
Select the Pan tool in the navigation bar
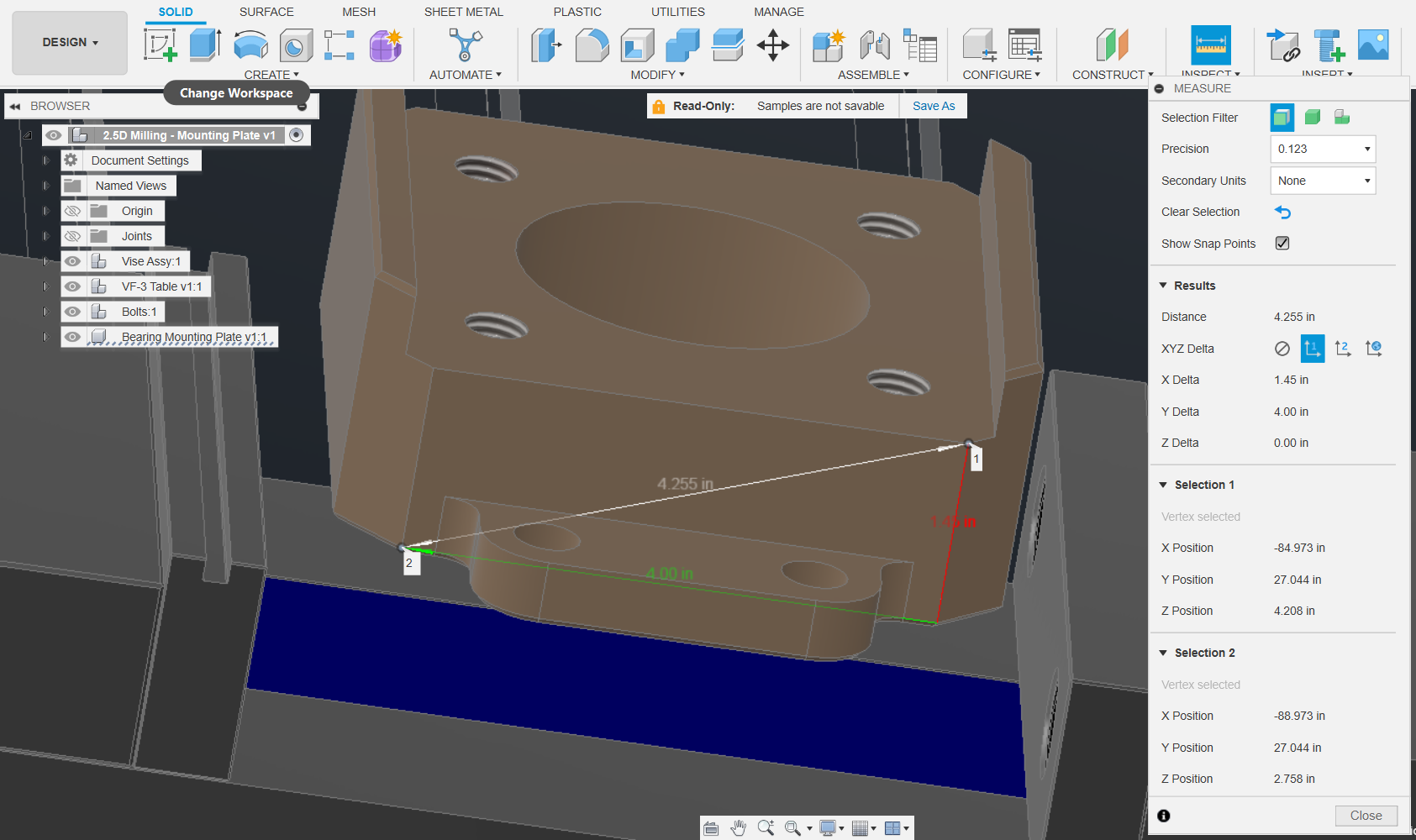click(739, 828)
